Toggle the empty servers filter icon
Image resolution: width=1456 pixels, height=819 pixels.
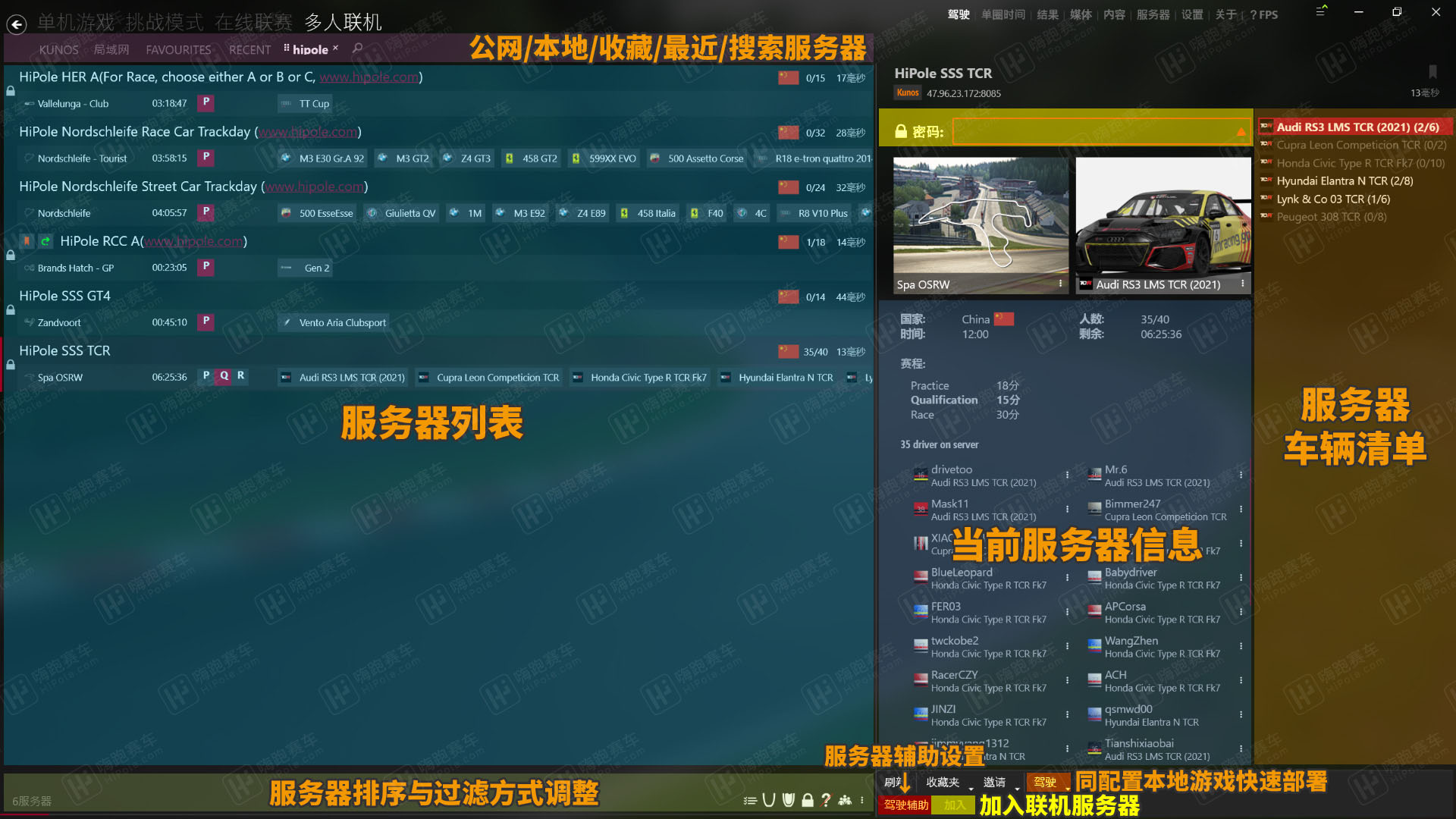(769, 800)
